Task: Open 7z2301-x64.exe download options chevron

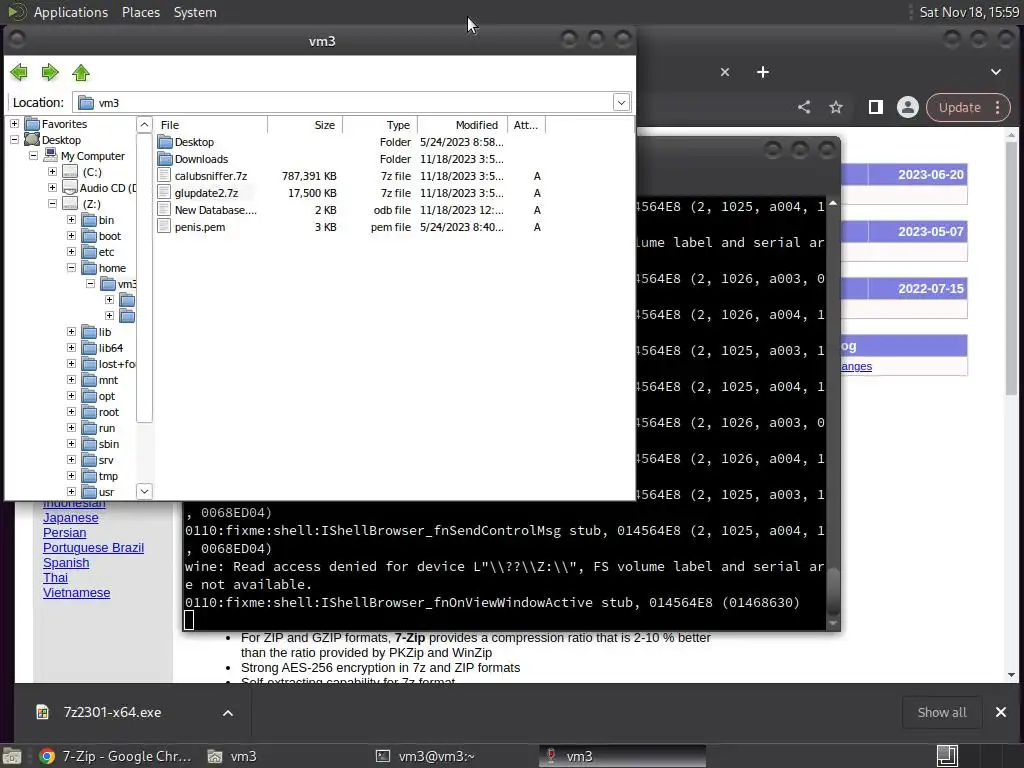Action: pyautogui.click(x=228, y=712)
